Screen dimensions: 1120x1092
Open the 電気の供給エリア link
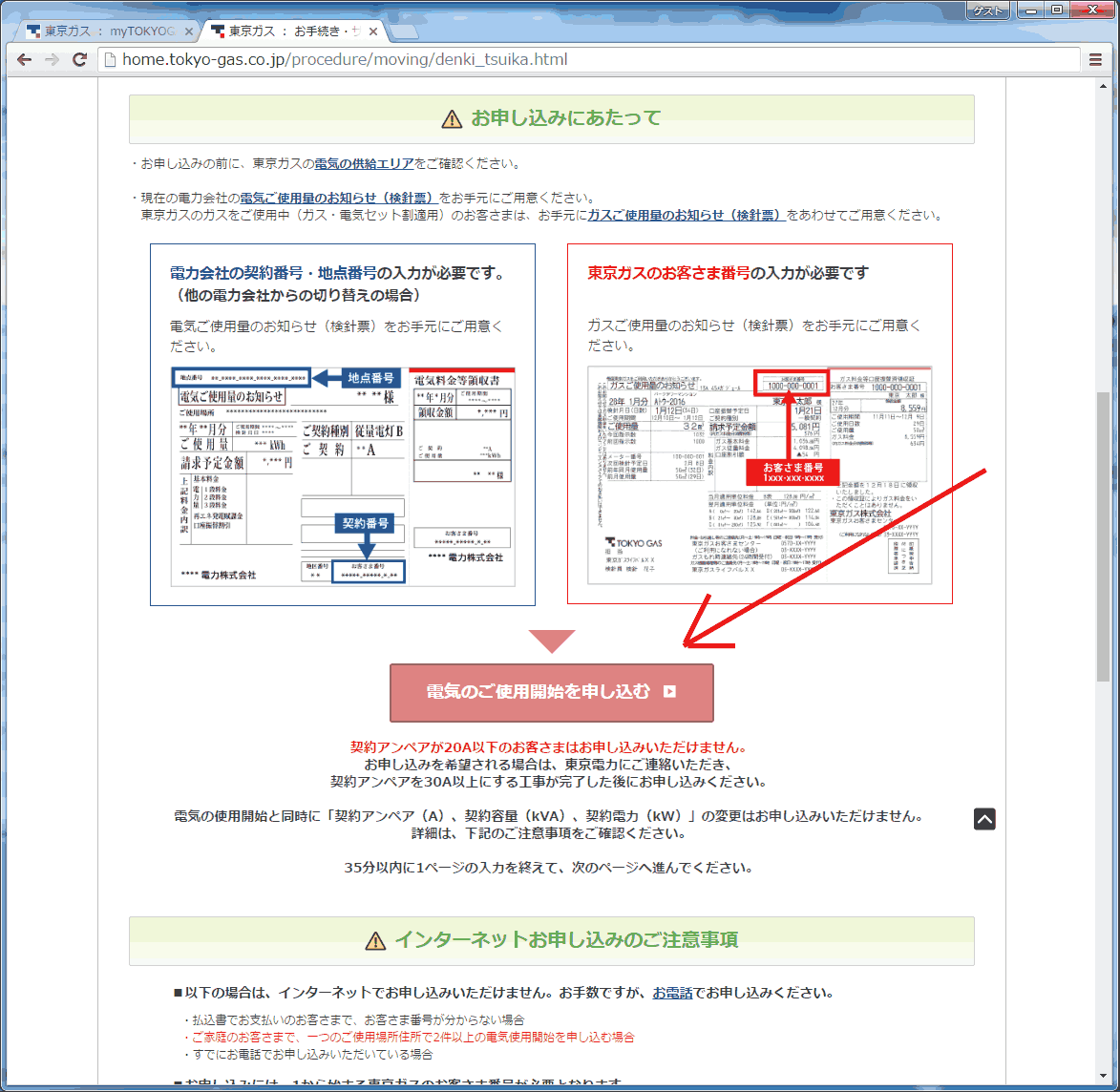[x=365, y=163]
